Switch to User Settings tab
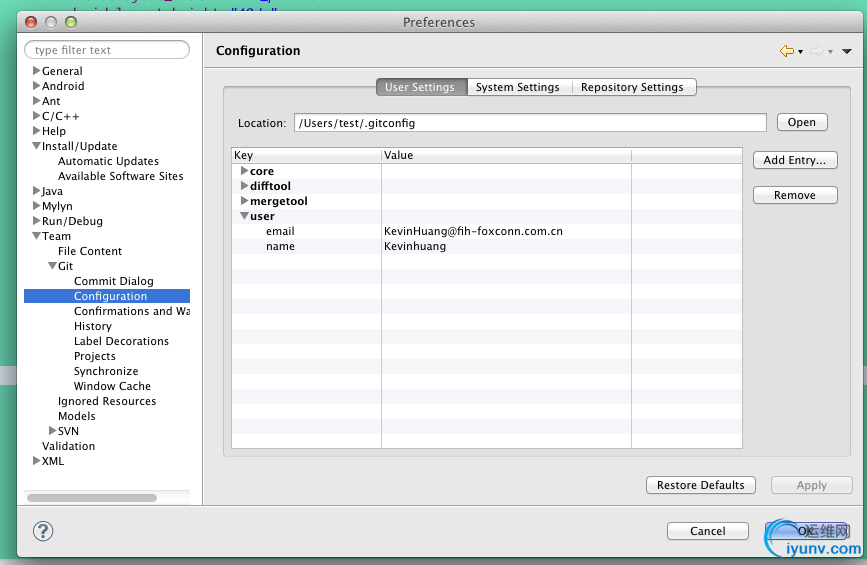This screenshot has width=867, height=565. pos(422,87)
